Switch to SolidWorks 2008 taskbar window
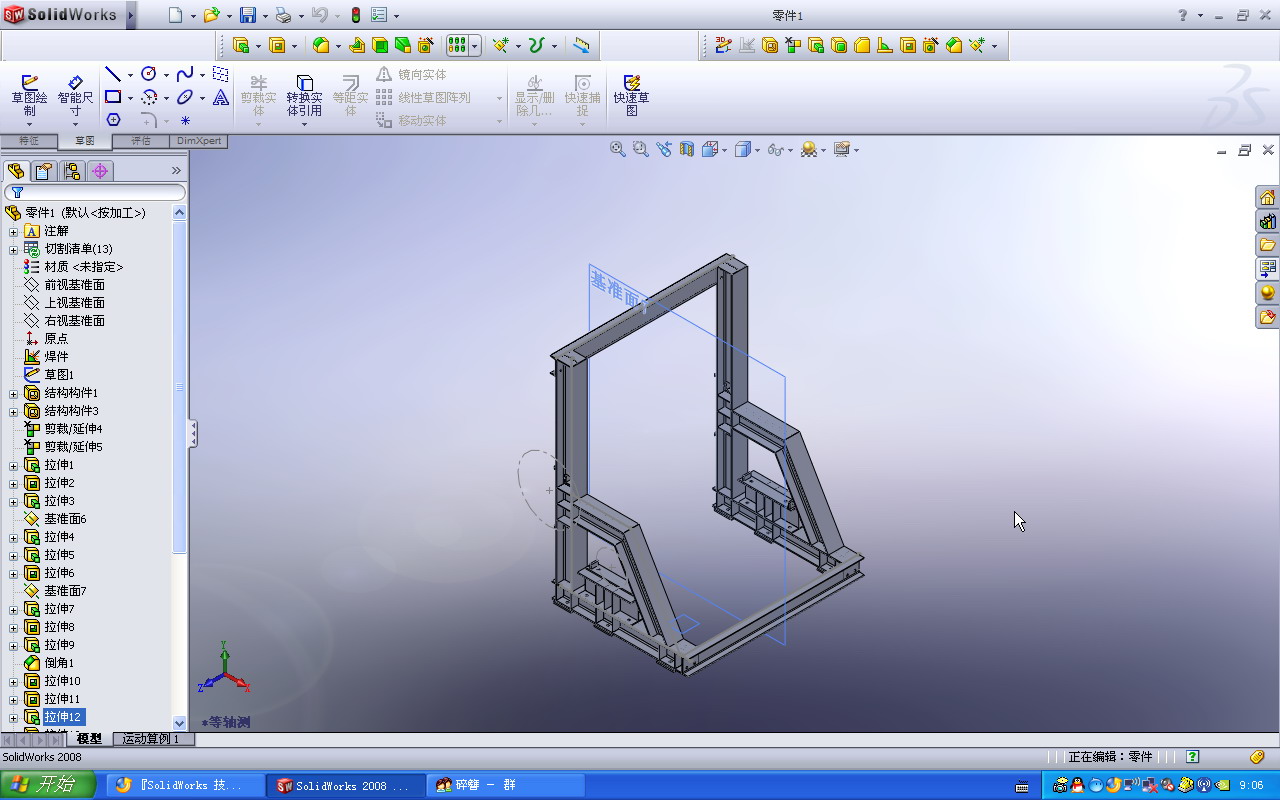 click(345, 785)
